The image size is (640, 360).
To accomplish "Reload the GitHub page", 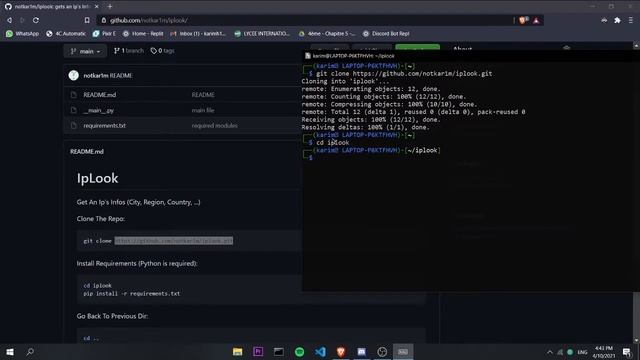I will coord(36,20).
